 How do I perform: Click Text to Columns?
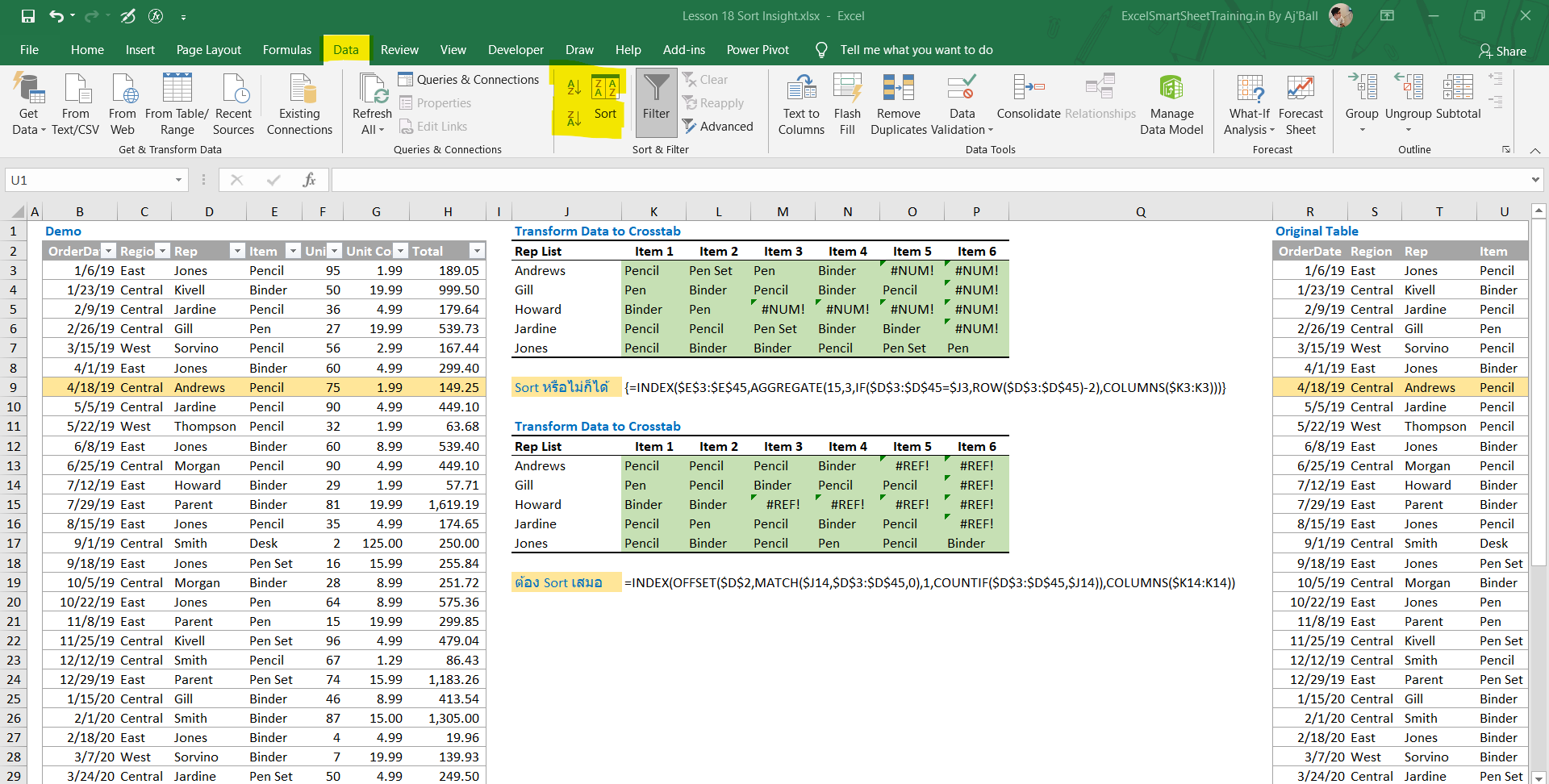pos(801,105)
